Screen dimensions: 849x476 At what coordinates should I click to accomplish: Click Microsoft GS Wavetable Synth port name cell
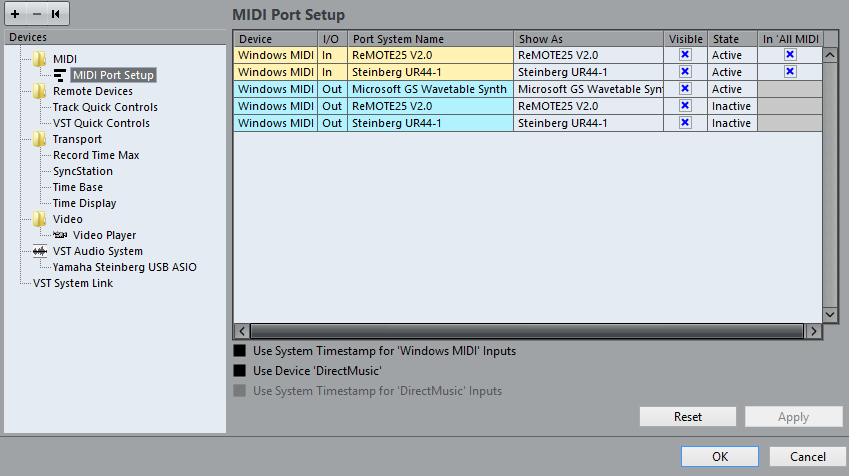pyautogui.click(x=430, y=89)
